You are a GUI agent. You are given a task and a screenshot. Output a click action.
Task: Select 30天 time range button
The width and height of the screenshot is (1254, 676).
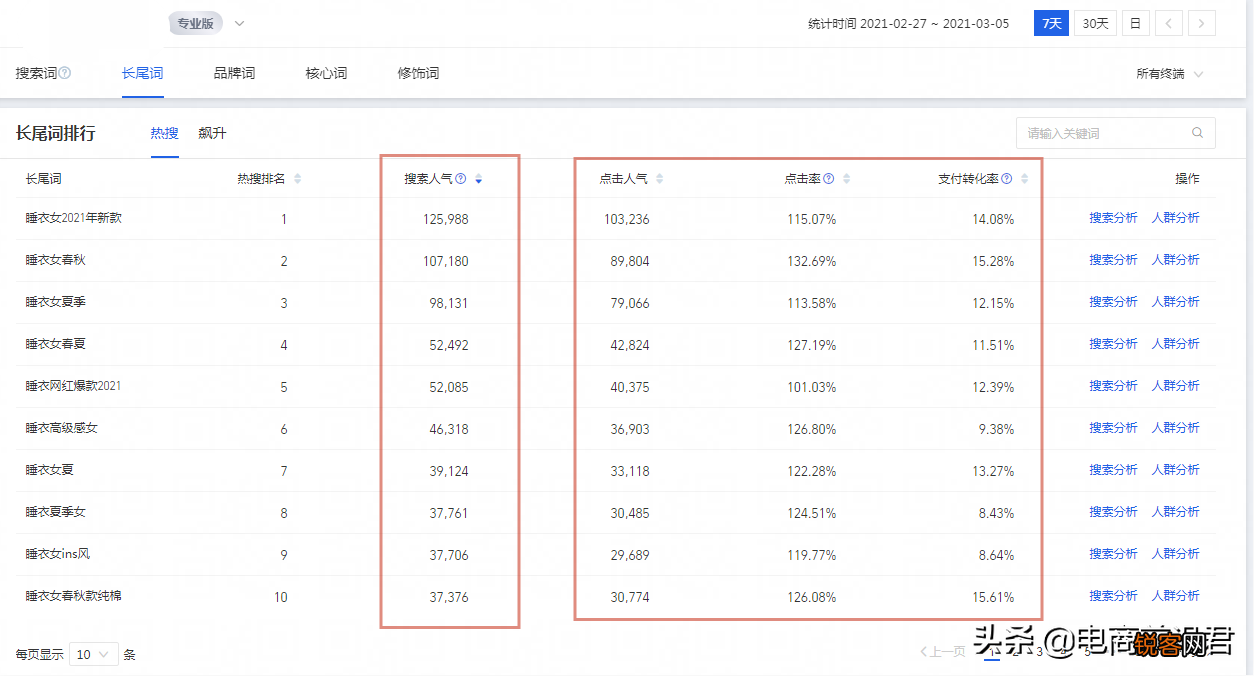pyautogui.click(x=1095, y=23)
